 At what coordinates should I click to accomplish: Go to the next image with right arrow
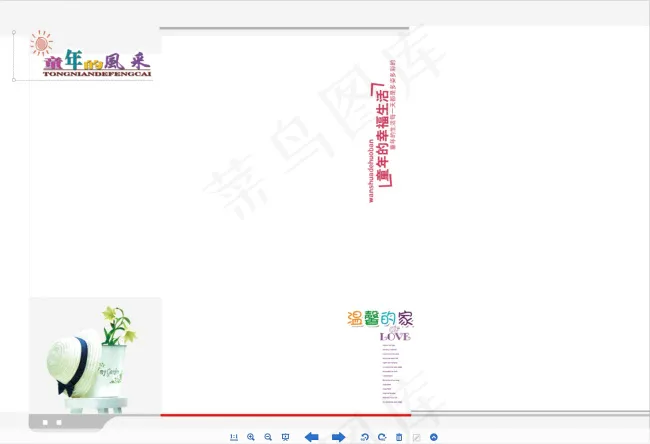(x=338, y=437)
